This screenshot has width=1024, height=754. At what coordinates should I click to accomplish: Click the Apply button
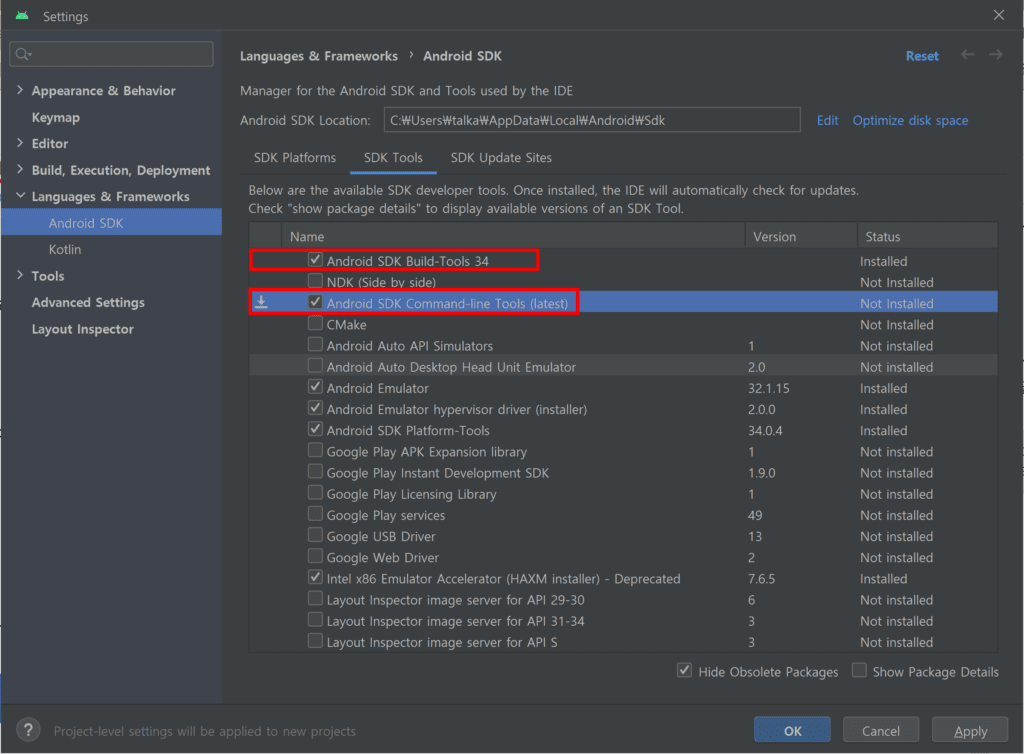pyautogui.click(x=970, y=730)
